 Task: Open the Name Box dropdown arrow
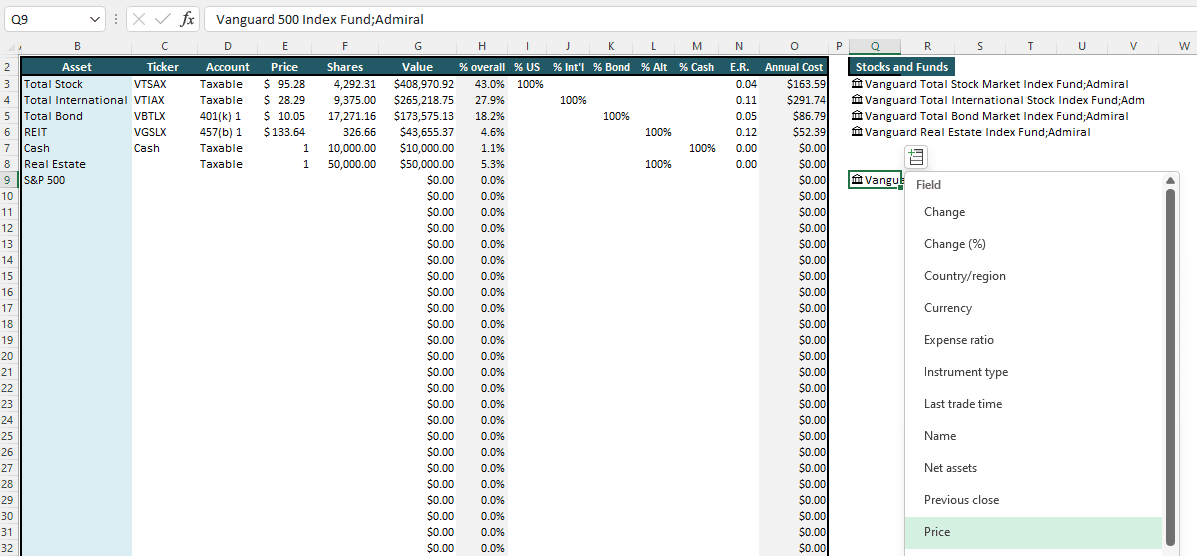click(95, 19)
